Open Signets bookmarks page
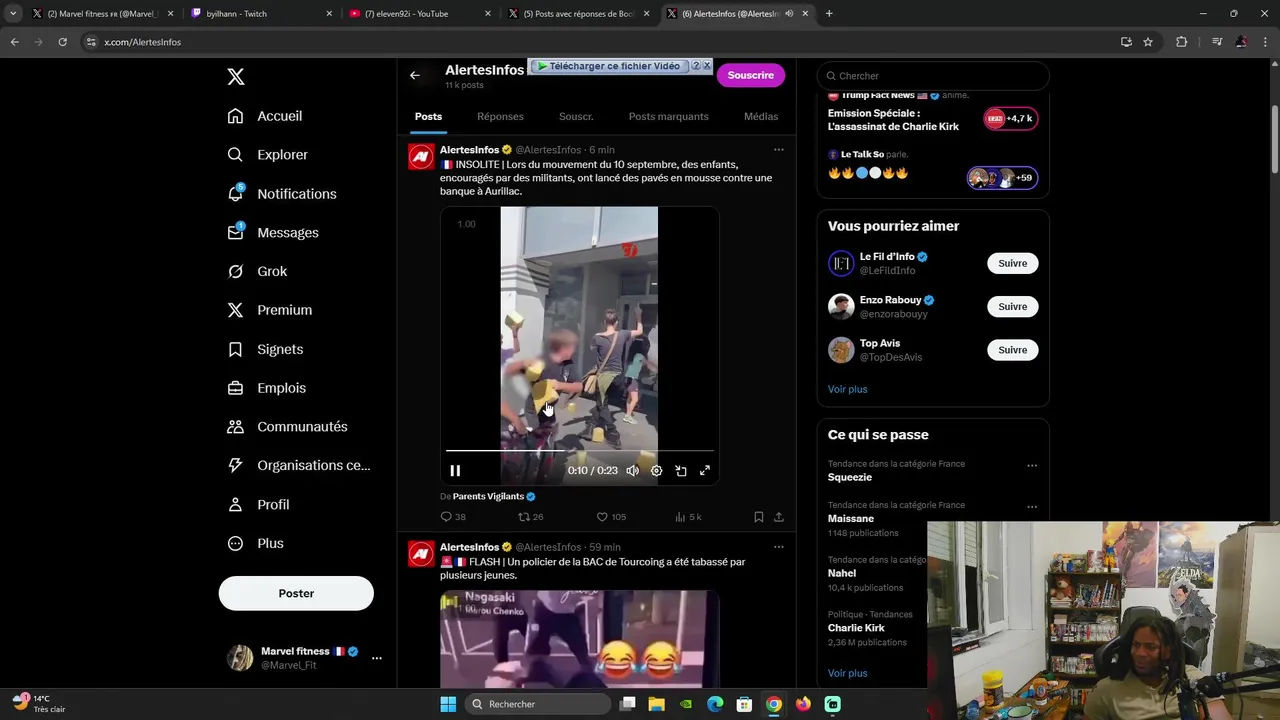Viewport: 1280px width, 720px height. point(265,349)
